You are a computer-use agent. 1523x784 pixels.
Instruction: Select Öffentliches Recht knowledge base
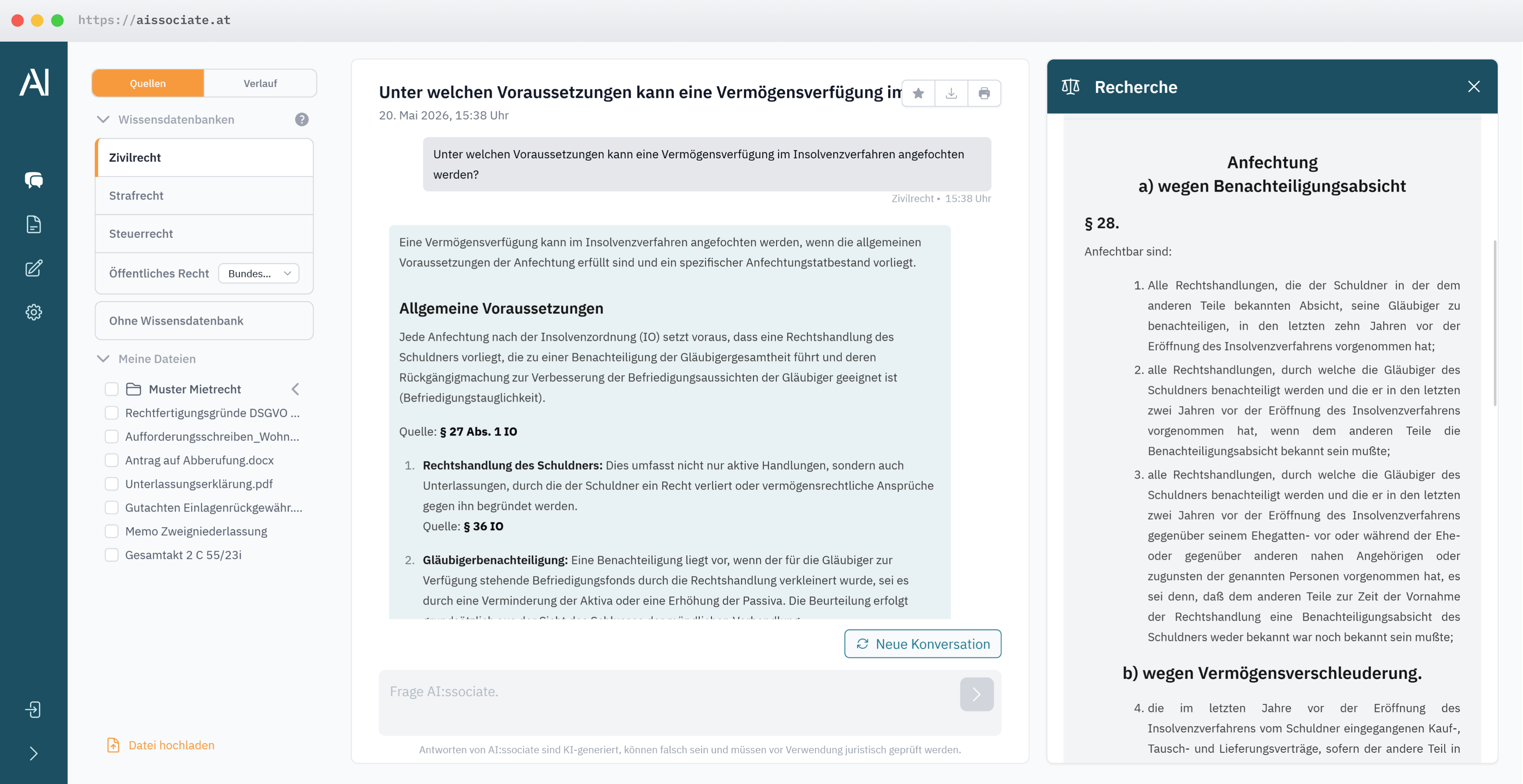(158, 273)
